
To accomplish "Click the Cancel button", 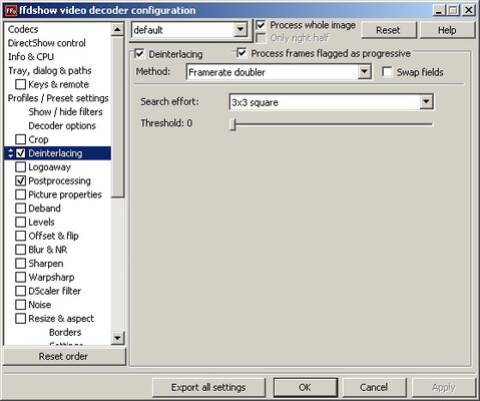I will coord(374,387).
